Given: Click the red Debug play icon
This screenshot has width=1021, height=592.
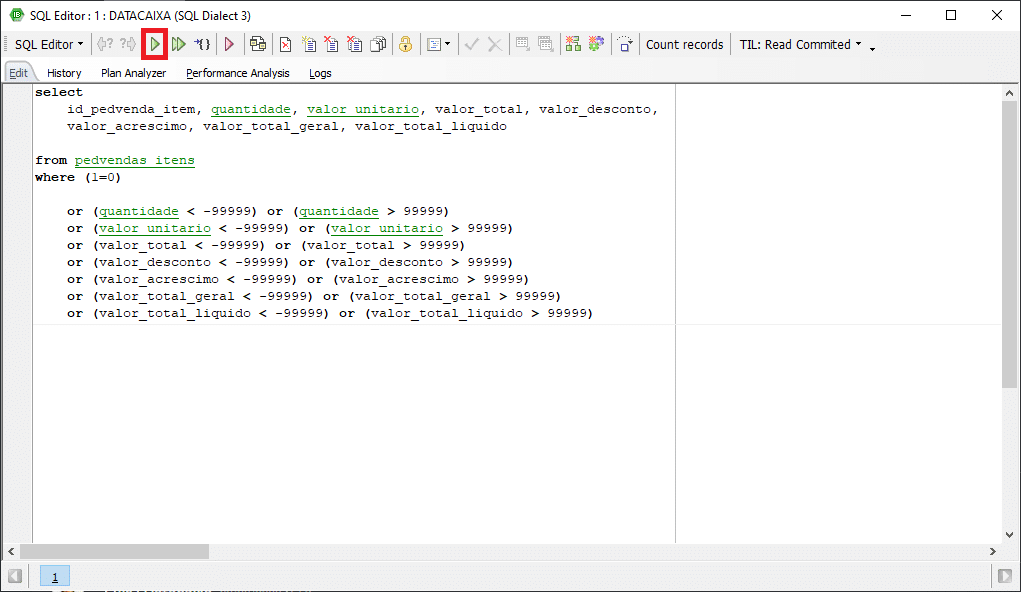Looking at the screenshot, I should coord(229,44).
